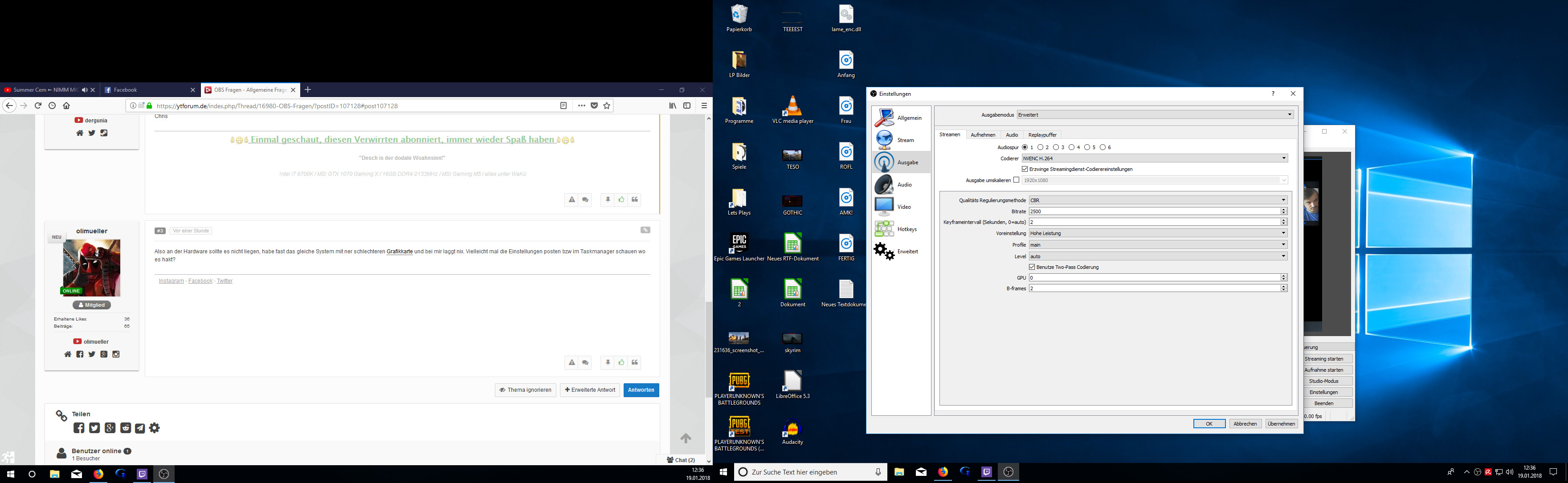
Task: Select audio track 3 radio button
Action: coord(1055,147)
